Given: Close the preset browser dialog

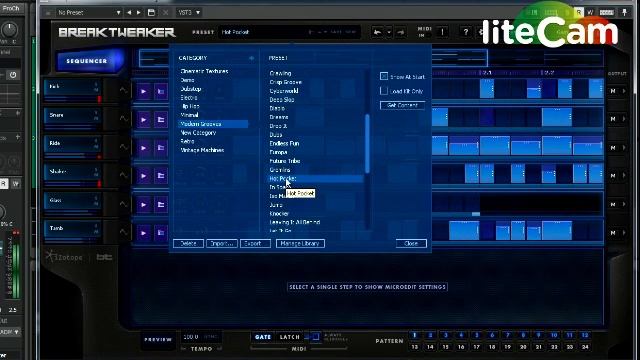Looking at the screenshot, I should point(411,243).
